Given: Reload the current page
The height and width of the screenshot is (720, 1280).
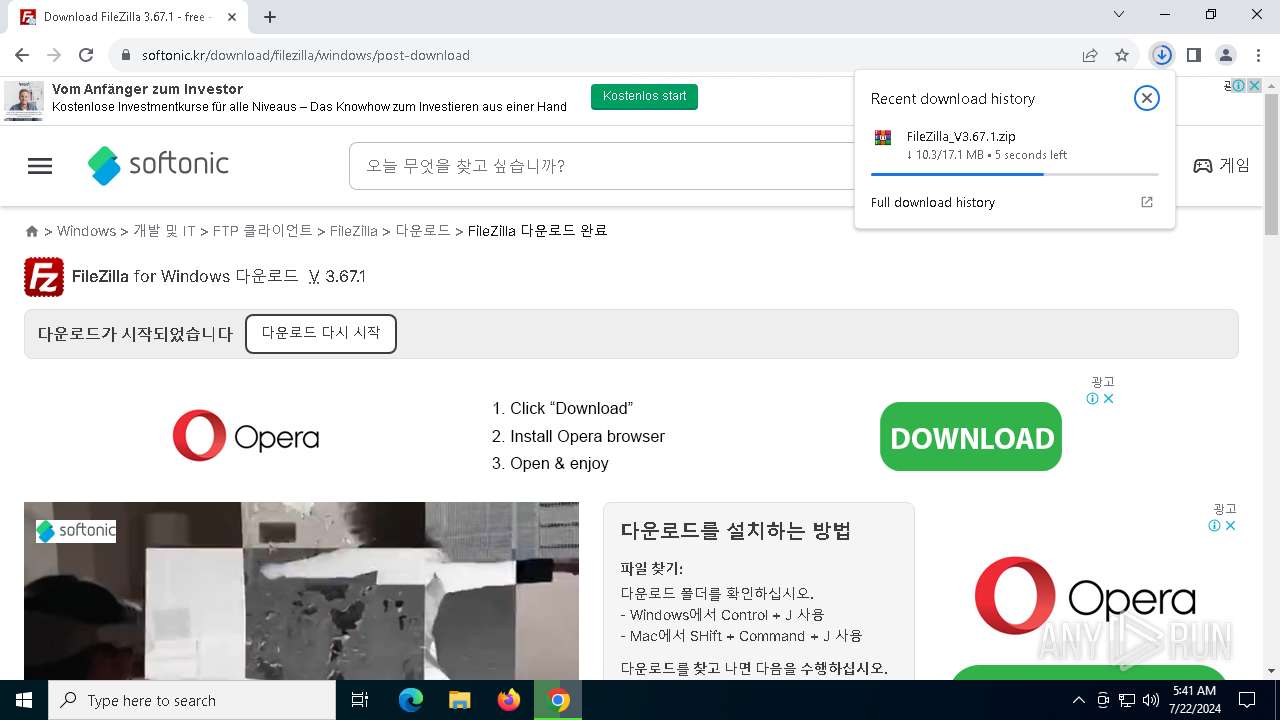Looking at the screenshot, I should pos(86,55).
